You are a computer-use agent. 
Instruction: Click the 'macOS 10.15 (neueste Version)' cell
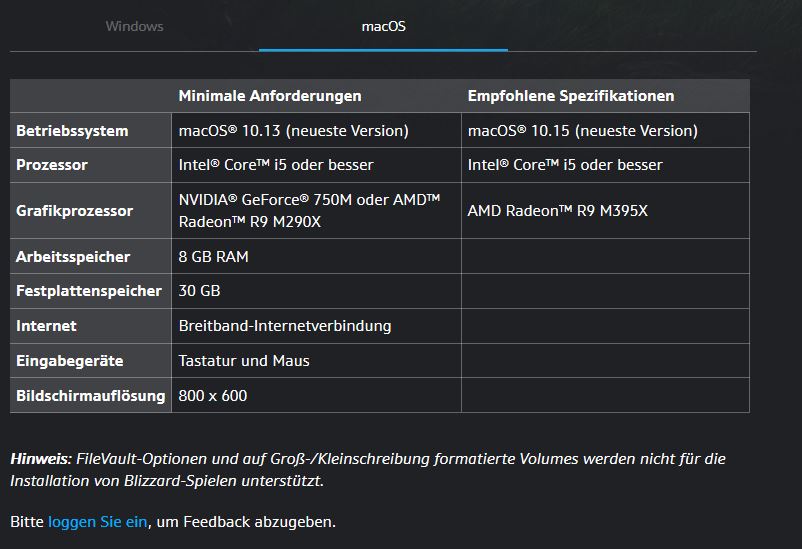[x=606, y=130]
